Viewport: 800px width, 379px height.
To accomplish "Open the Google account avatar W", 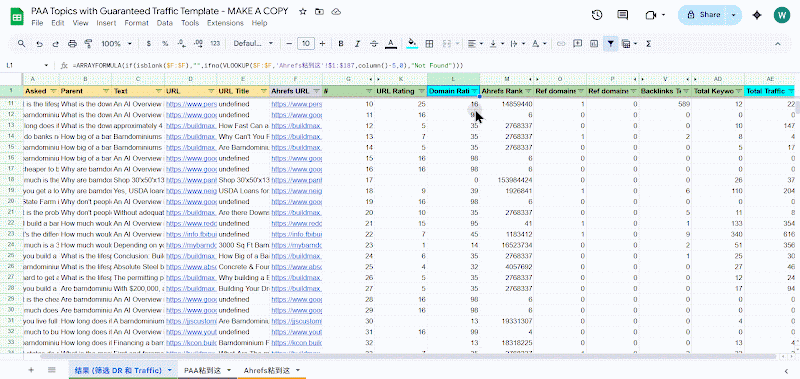I will [x=782, y=15].
